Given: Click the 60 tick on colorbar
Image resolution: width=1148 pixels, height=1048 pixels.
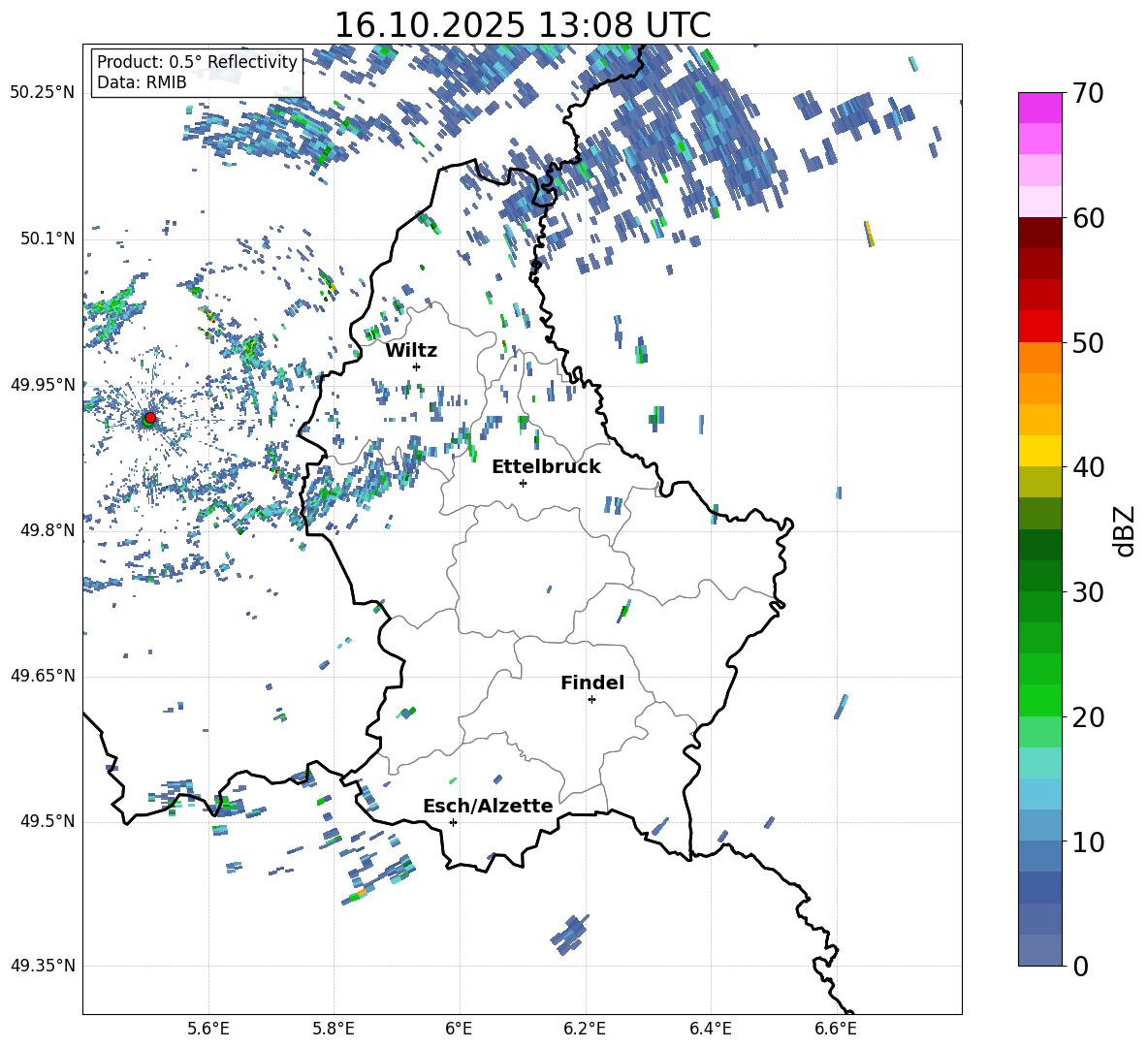Looking at the screenshot, I should [1087, 218].
